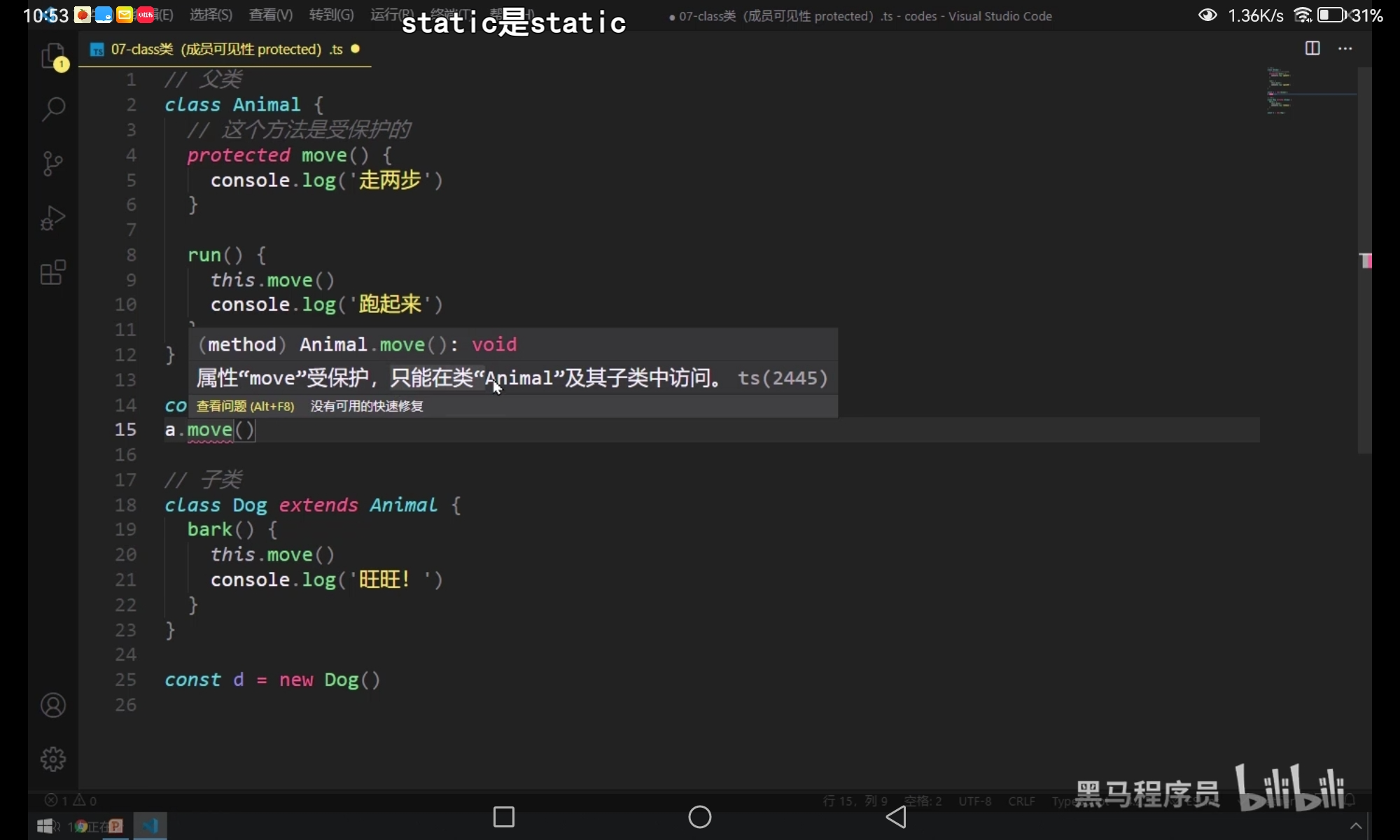Viewport: 1400px width, 840px height.
Task: Open the editor More Actions ellipsis
Action: 1345,48
